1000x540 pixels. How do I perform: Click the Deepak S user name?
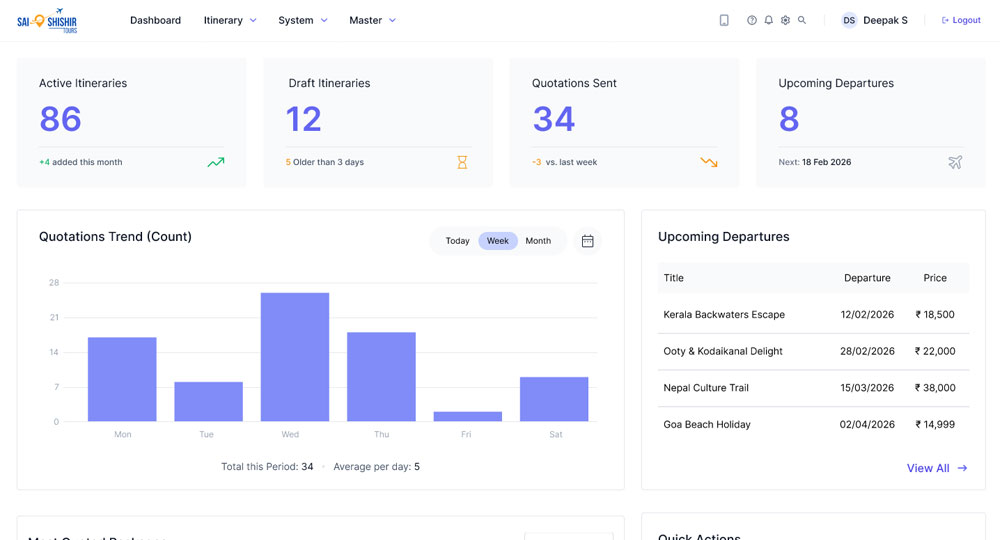pyautogui.click(x=885, y=20)
